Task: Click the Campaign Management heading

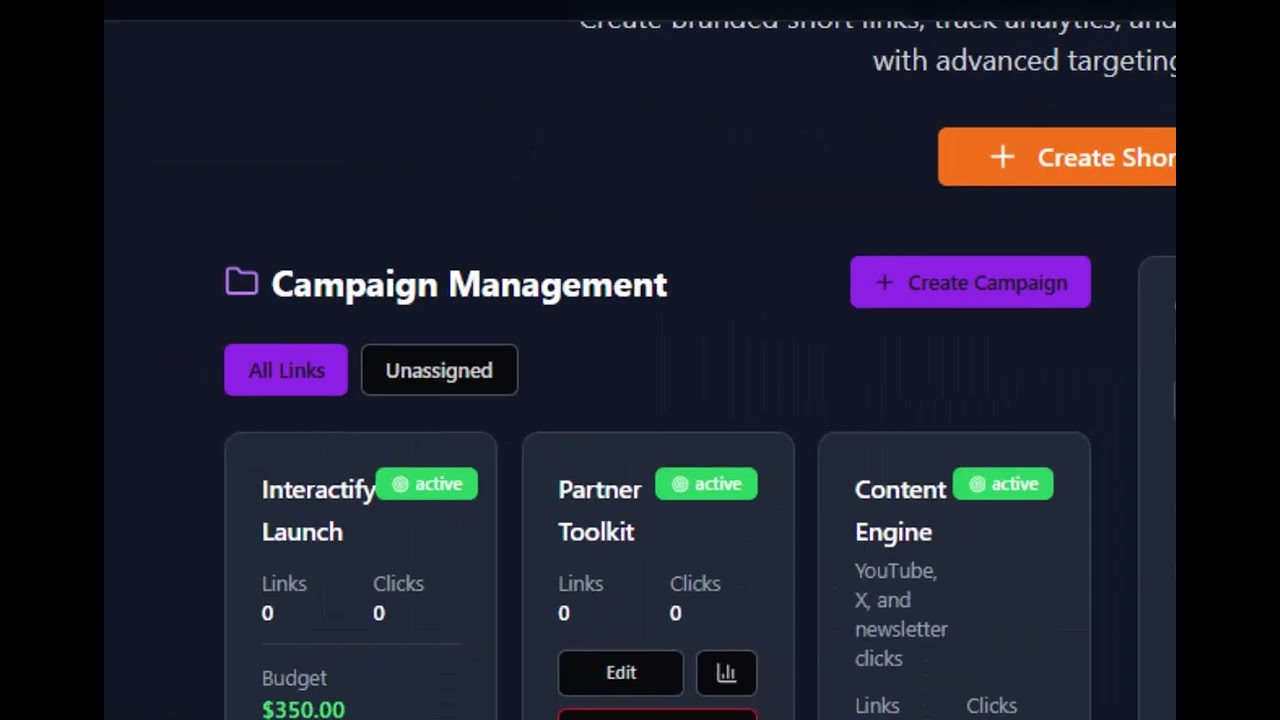Action: [x=469, y=284]
